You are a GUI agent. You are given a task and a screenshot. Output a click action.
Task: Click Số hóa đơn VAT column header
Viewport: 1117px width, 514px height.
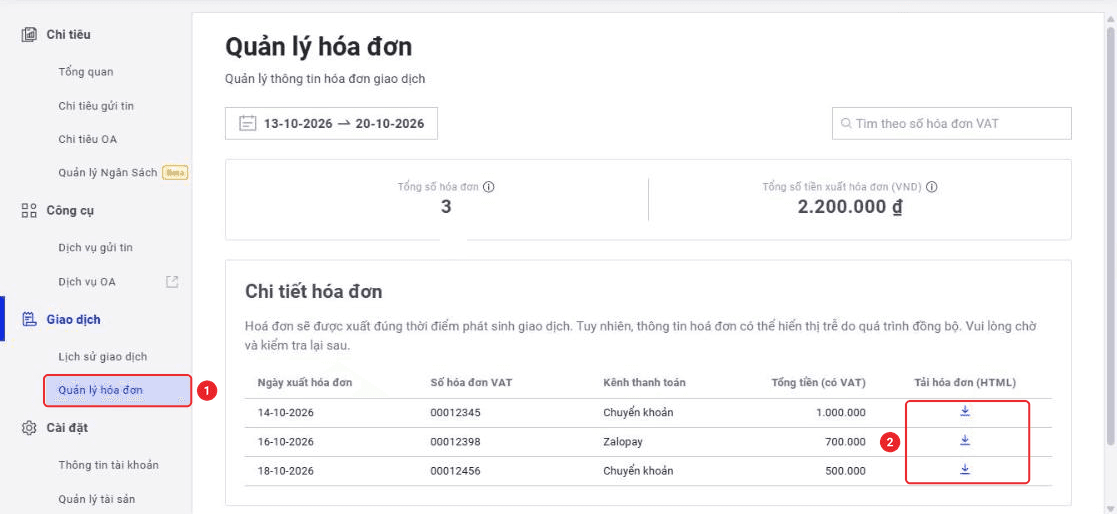coord(471,382)
